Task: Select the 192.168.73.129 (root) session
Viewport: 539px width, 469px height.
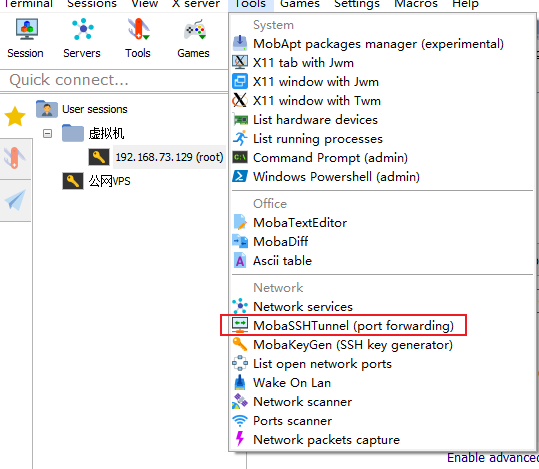Action: (x=169, y=157)
